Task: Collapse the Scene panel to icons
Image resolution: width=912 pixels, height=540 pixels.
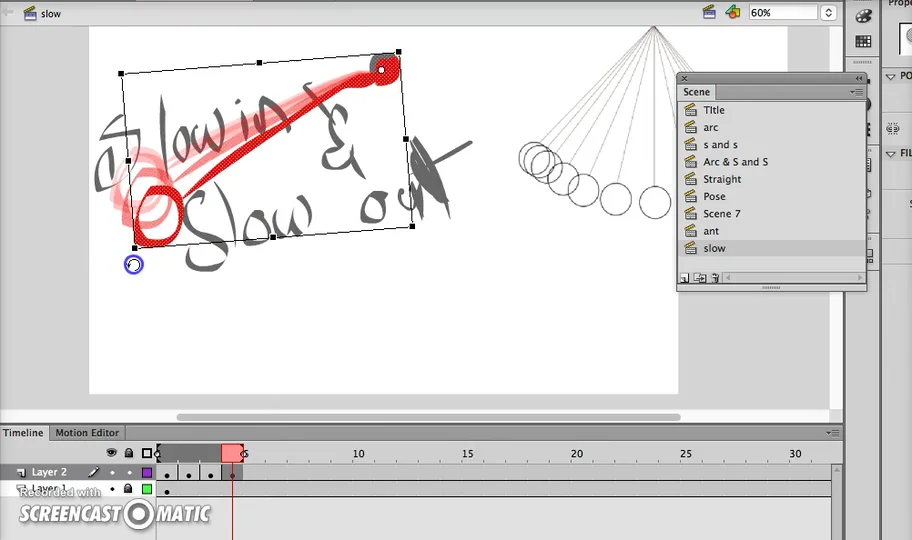Action: coord(858,78)
